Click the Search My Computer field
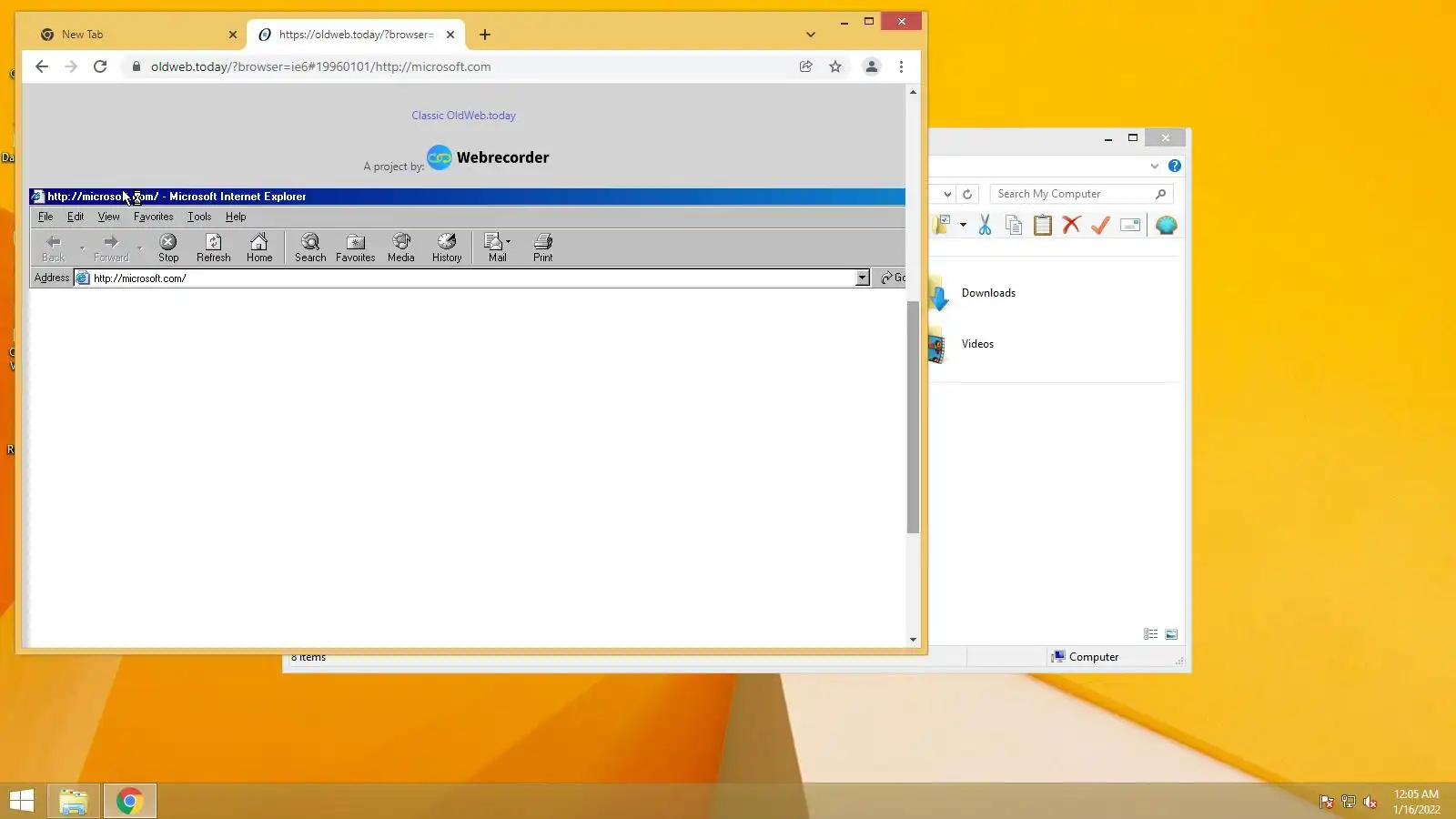Screen dimensions: 1456x819 [x=1081, y=194]
